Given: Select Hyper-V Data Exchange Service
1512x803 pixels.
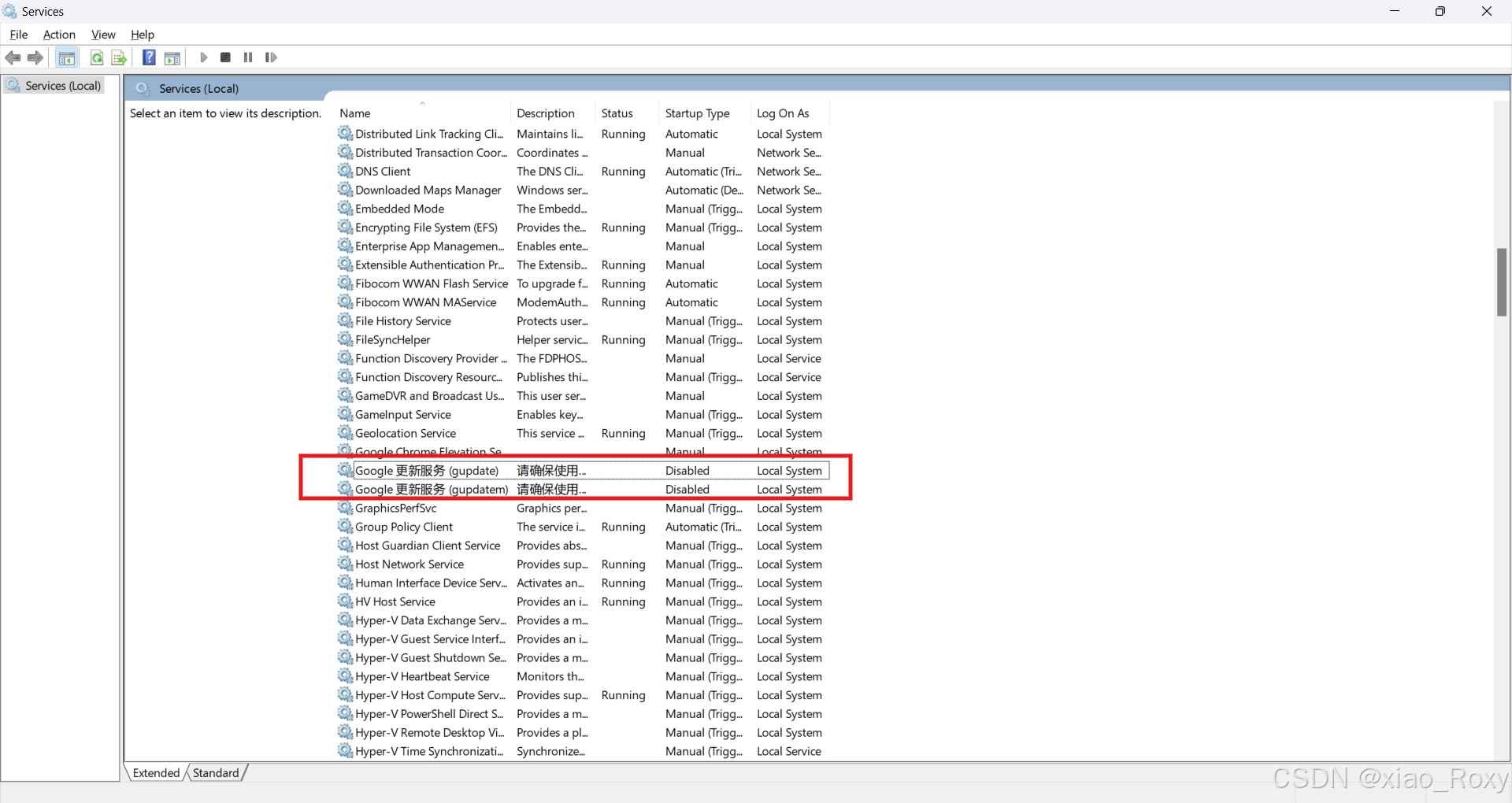Looking at the screenshot, I should click(x=583, y=620).
